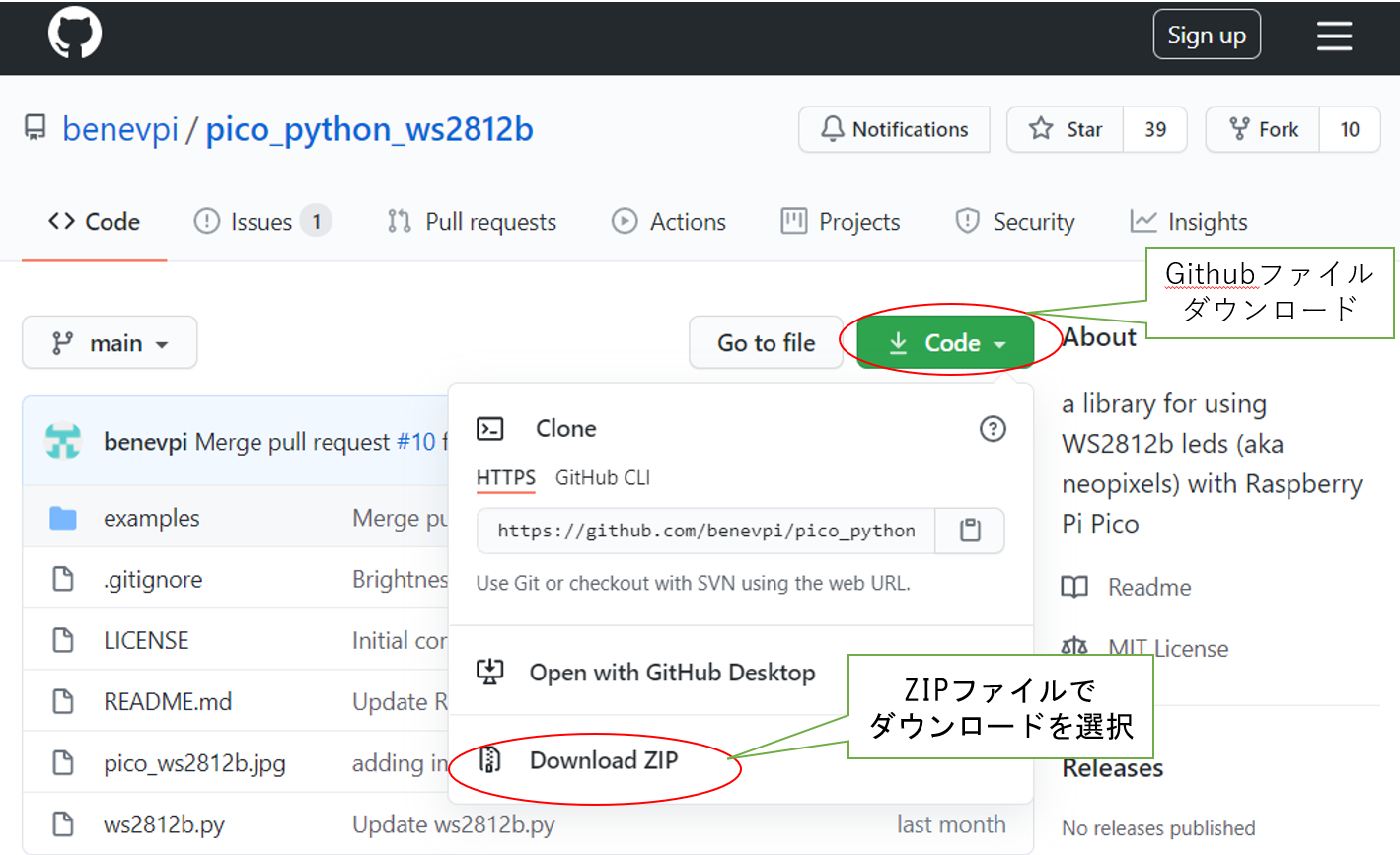This screenshot has width=1400, height=855.
Task: Open the hamburger navigation menu
Action: pos(1334,36)
